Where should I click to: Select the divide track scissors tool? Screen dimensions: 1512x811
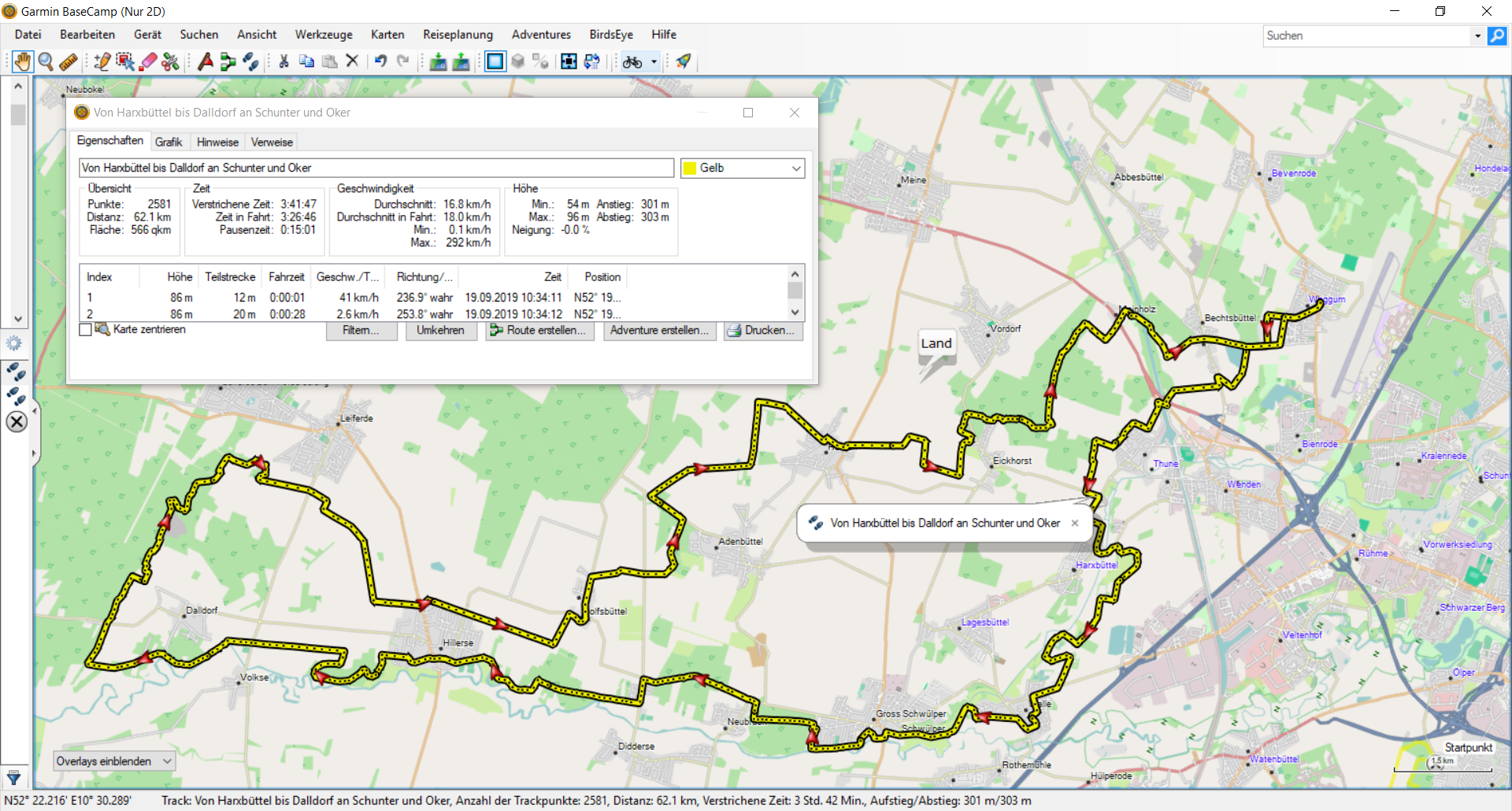170,61
